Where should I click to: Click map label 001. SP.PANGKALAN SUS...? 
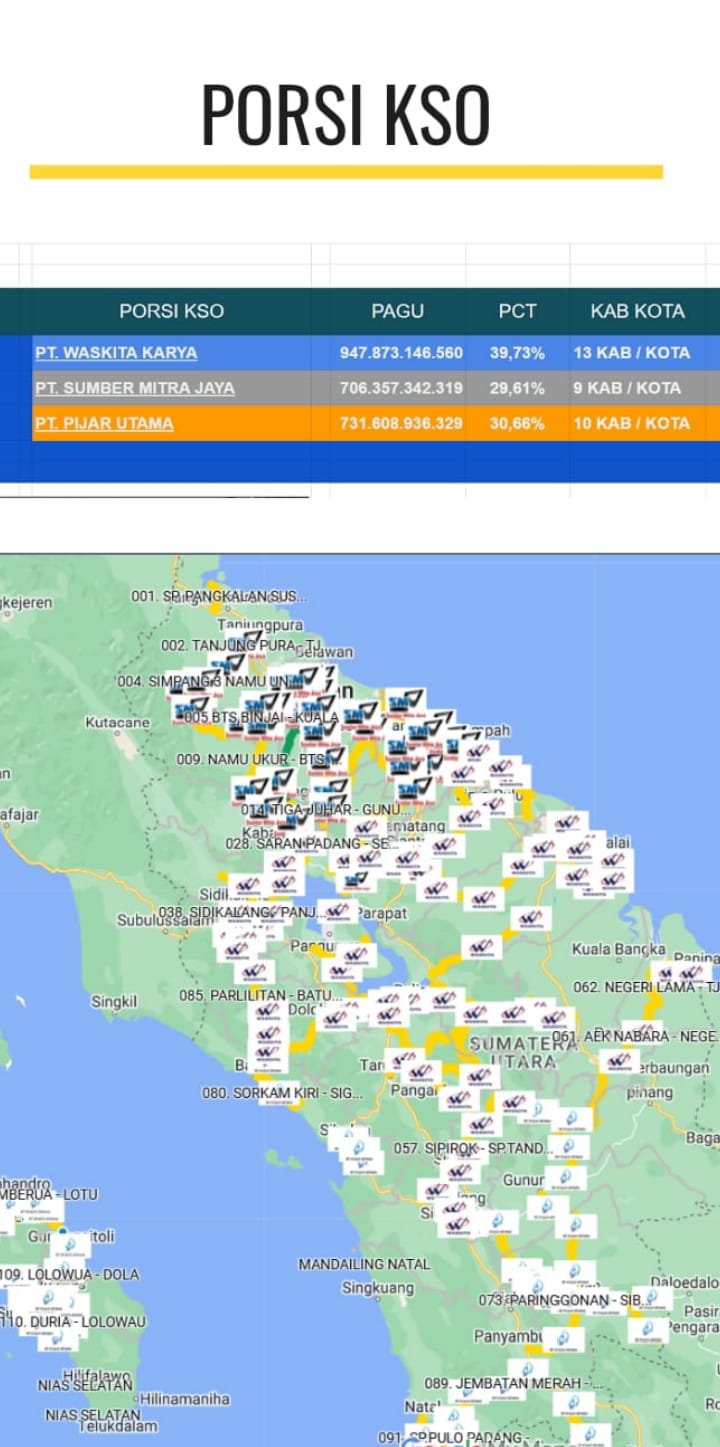[219, 596]
